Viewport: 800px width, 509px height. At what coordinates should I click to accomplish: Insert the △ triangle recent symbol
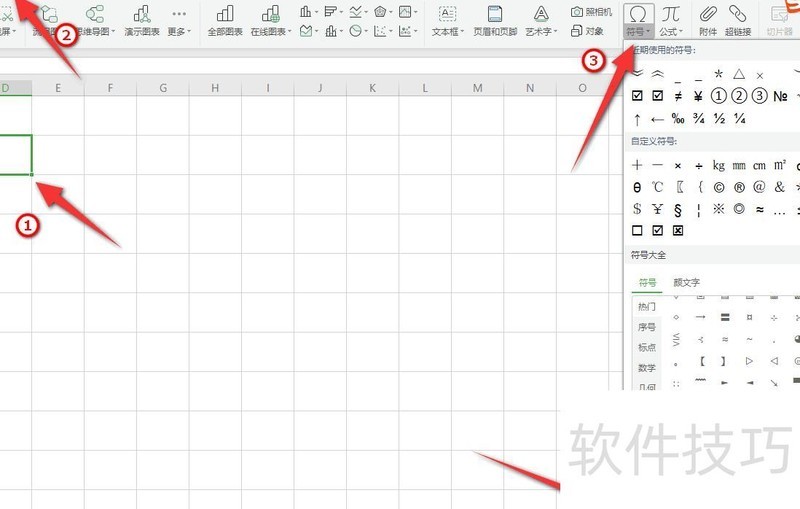click(739, 74)
